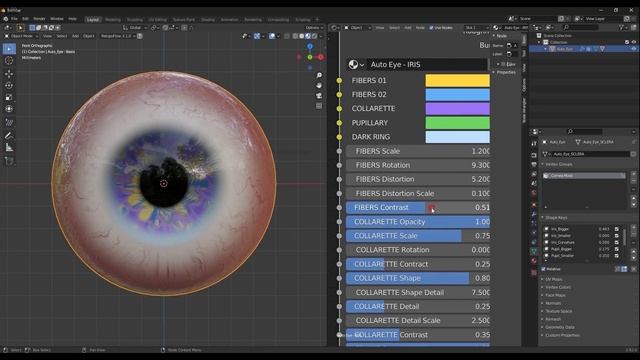Open the Object Mode dropdown
Image resolution: width=640 pixels, height=360 pixels.
point(21,36)
